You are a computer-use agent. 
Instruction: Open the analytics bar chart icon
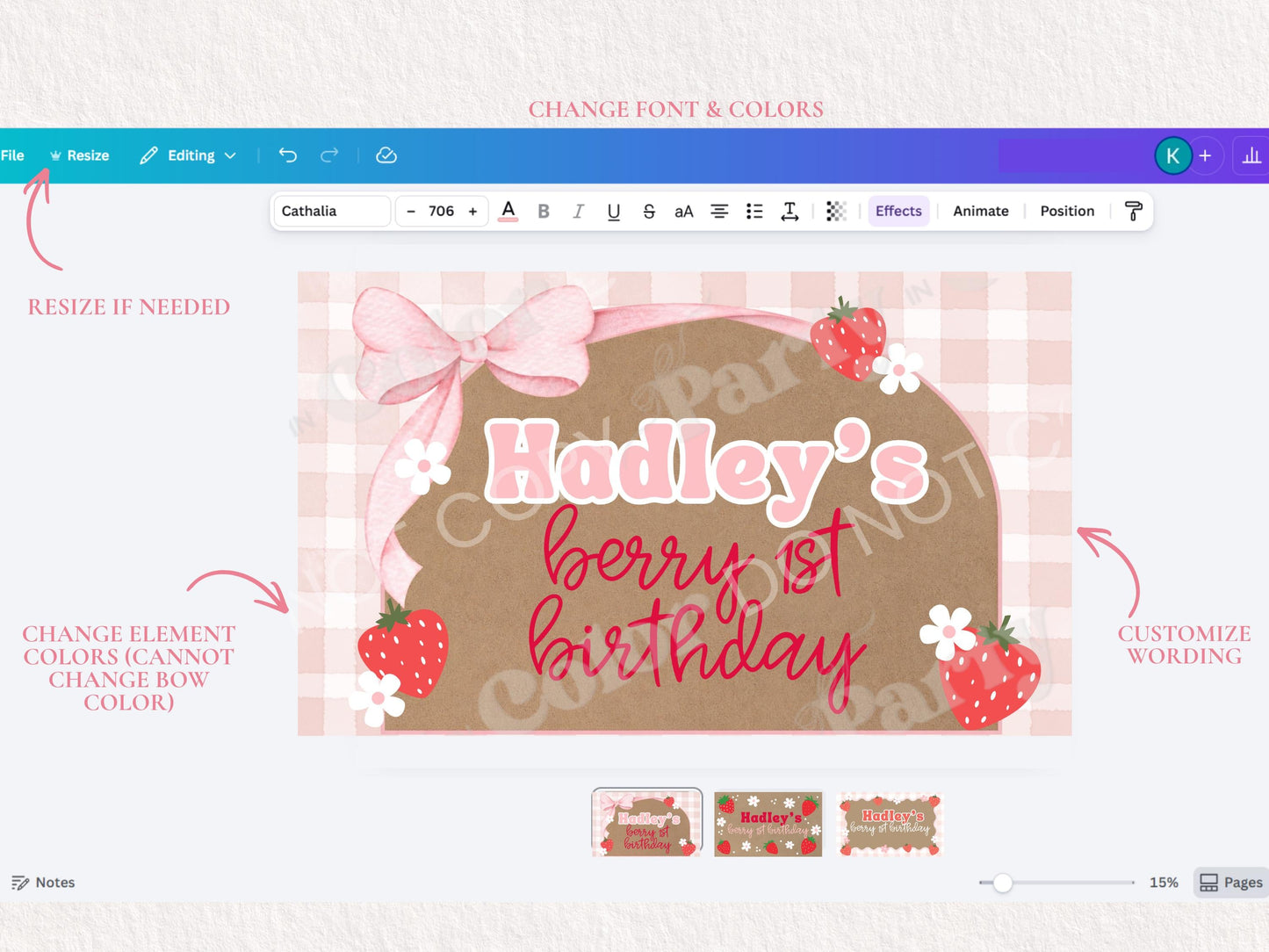point(1251,155)
